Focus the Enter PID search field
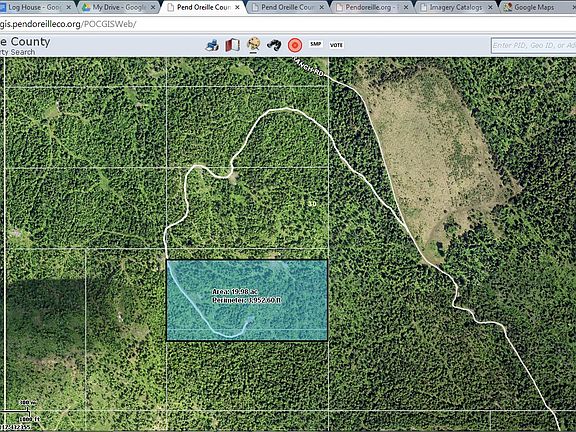 [534, 46]
